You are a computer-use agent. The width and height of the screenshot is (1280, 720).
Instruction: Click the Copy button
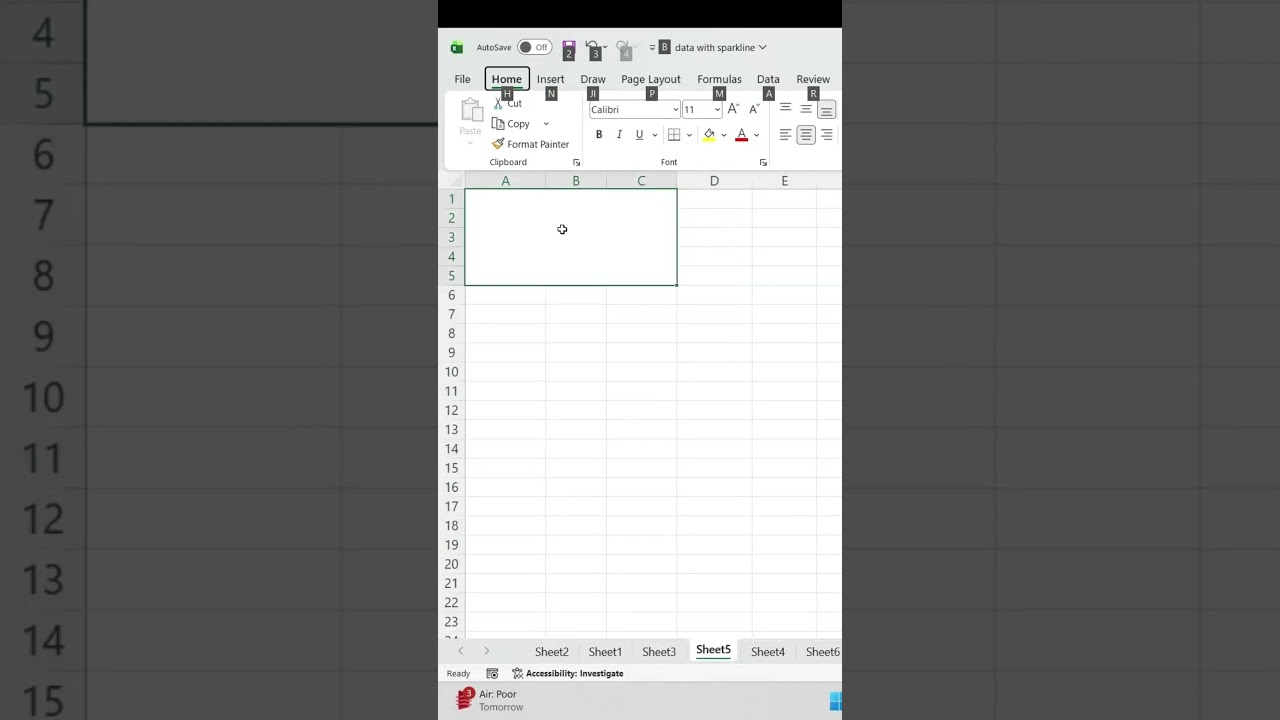[511, 124]
